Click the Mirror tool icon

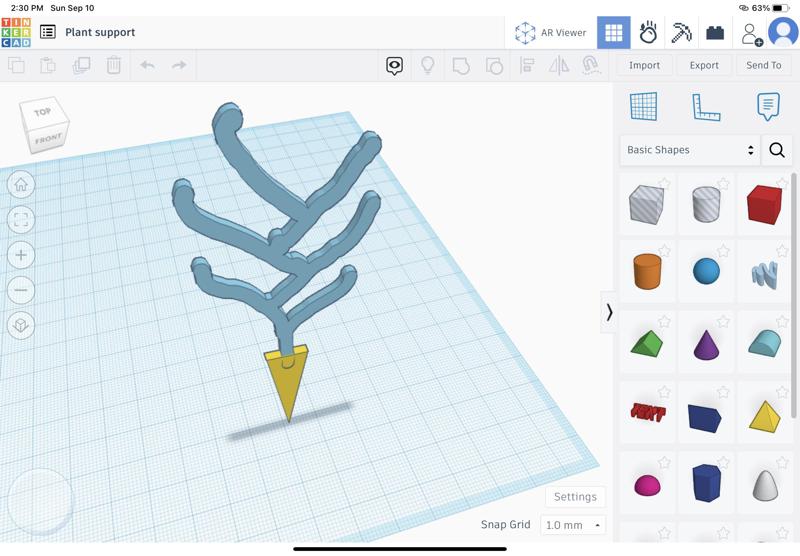559,65
